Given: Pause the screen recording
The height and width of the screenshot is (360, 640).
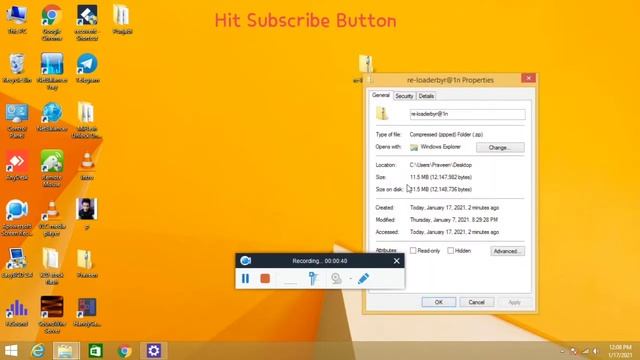Looking at the screenshot, I should coord(245,278).
